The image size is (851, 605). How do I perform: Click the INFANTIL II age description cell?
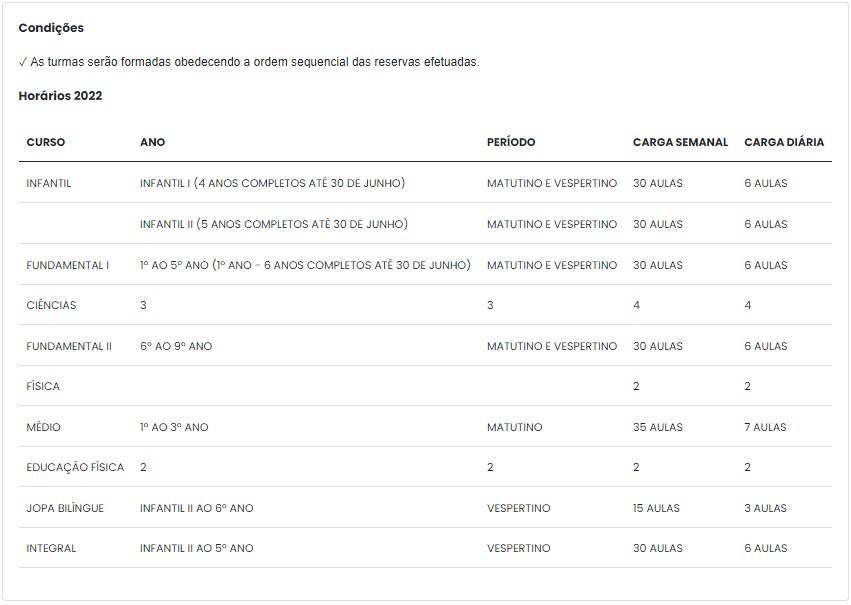[x=274, y=224]
